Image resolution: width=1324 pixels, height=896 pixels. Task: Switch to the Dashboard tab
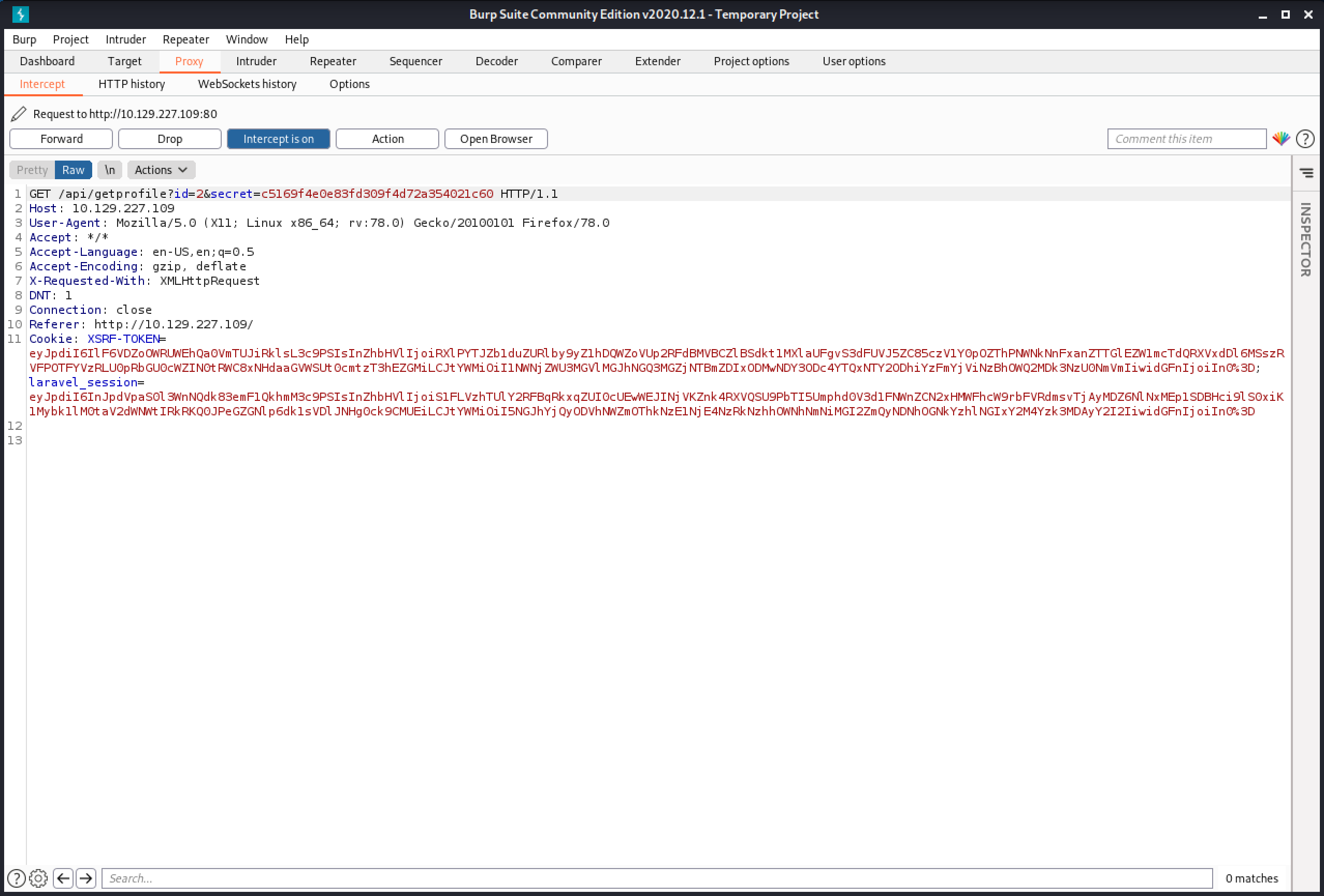pos(47,61)
